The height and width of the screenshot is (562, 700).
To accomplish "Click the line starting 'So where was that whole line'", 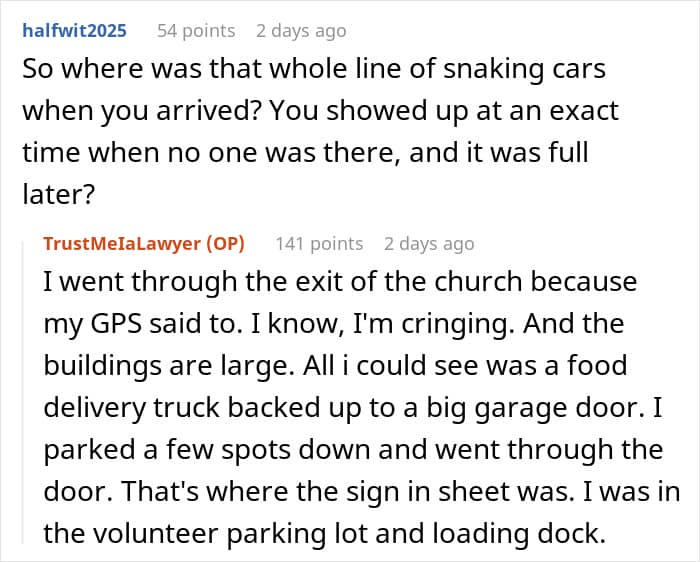I will pos(314,69).
